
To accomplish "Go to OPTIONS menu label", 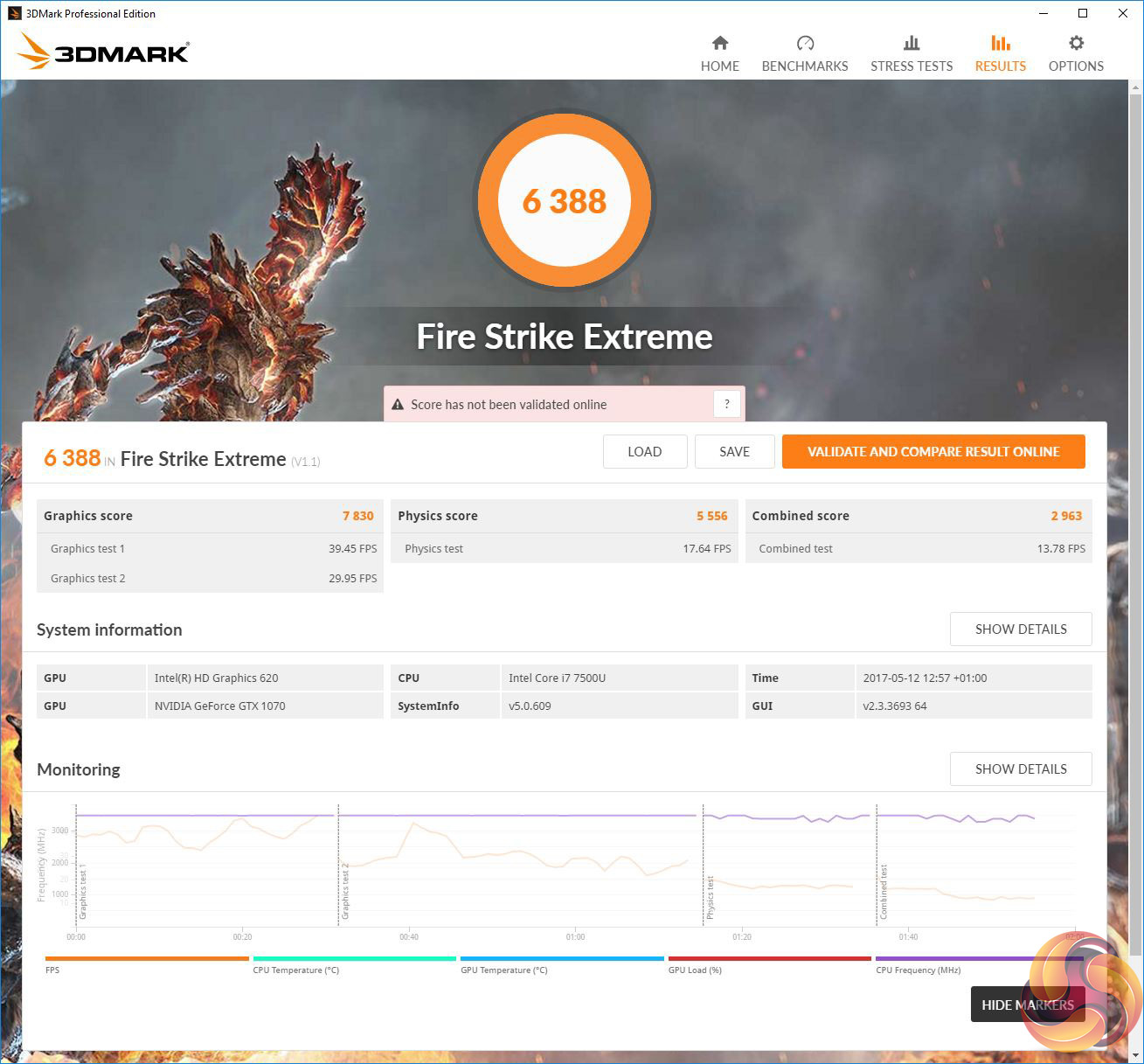I will (1076, 66).
